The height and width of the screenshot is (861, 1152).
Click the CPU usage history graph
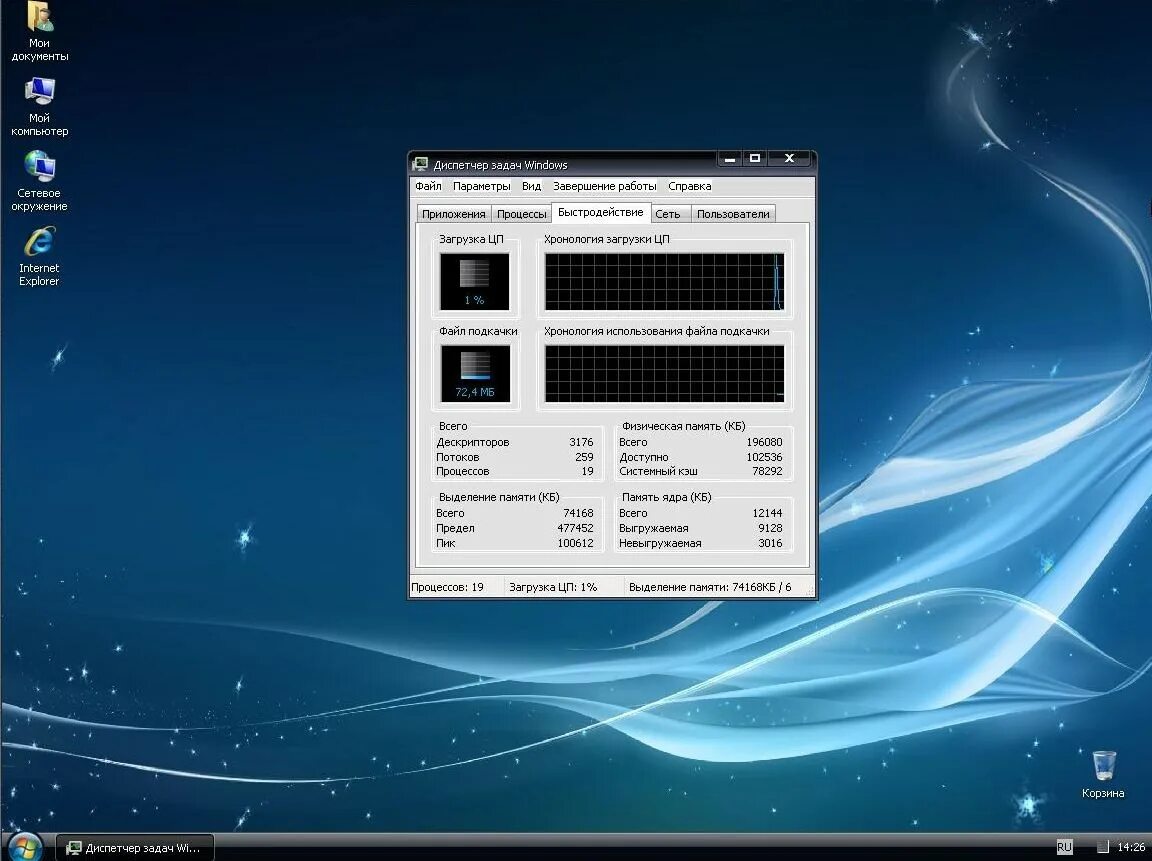pyautogui.click(x=664, y=282)
